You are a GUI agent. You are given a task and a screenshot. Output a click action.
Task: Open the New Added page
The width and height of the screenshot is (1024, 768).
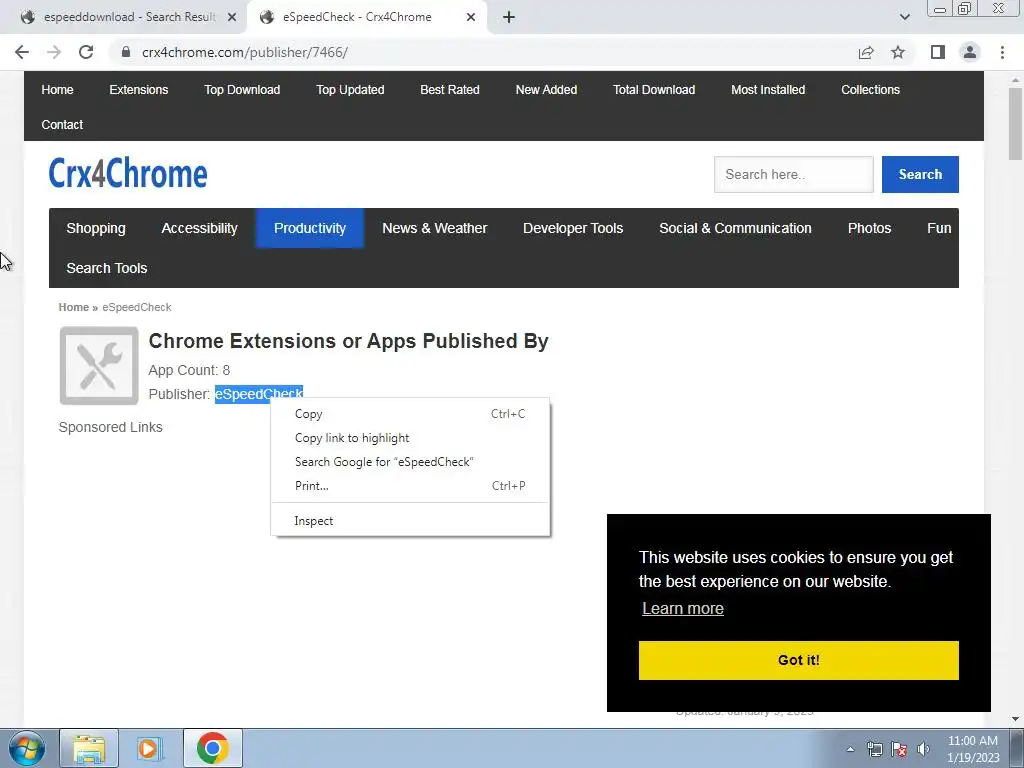[x=547, y=90]
